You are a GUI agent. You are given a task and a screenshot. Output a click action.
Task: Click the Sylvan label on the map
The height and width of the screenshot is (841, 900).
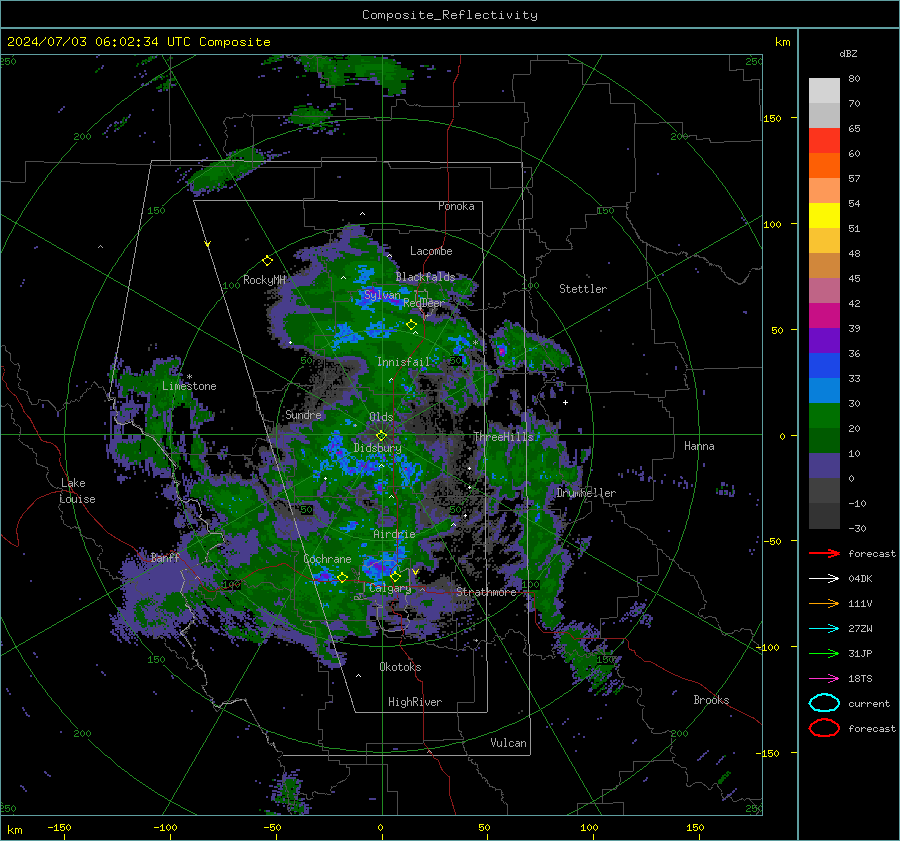click(x=382, y=295)
